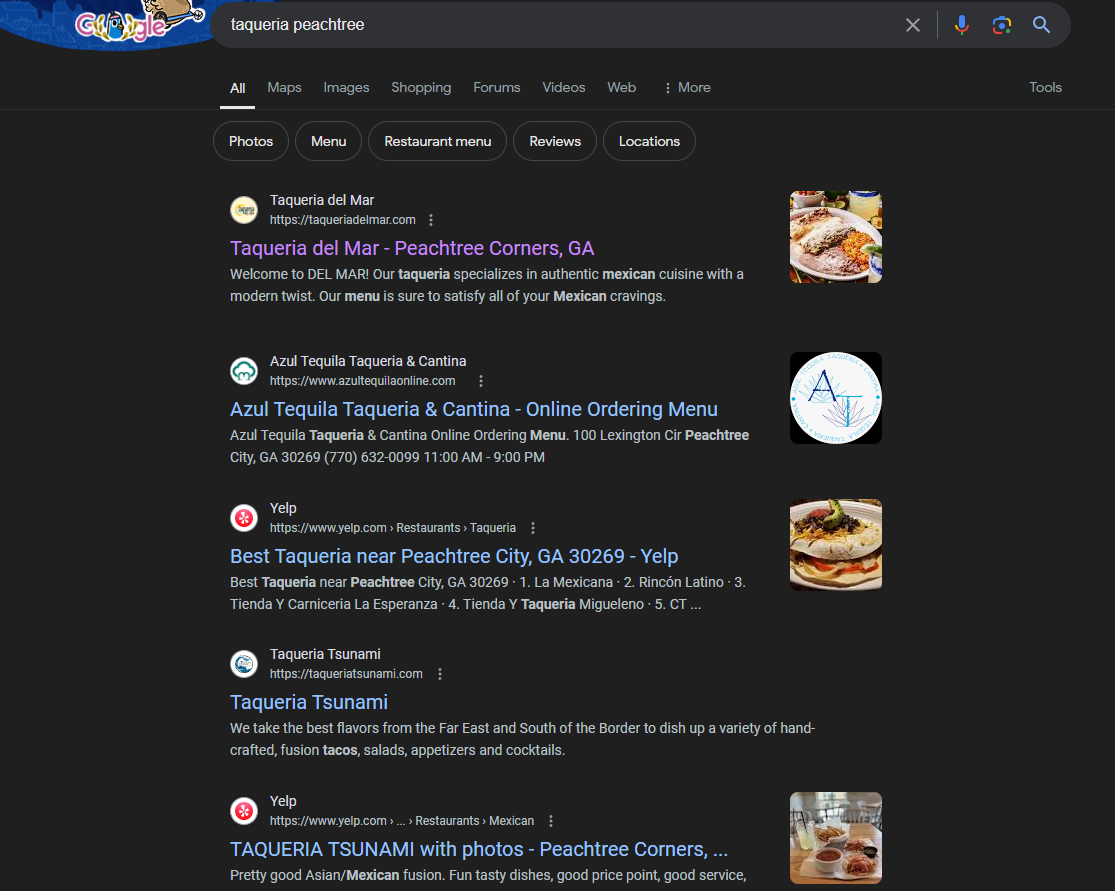Open TAQUERIA TSUNAMI with photos Yelp link
The image size is (1115, 891).
(x=479, y=849)
